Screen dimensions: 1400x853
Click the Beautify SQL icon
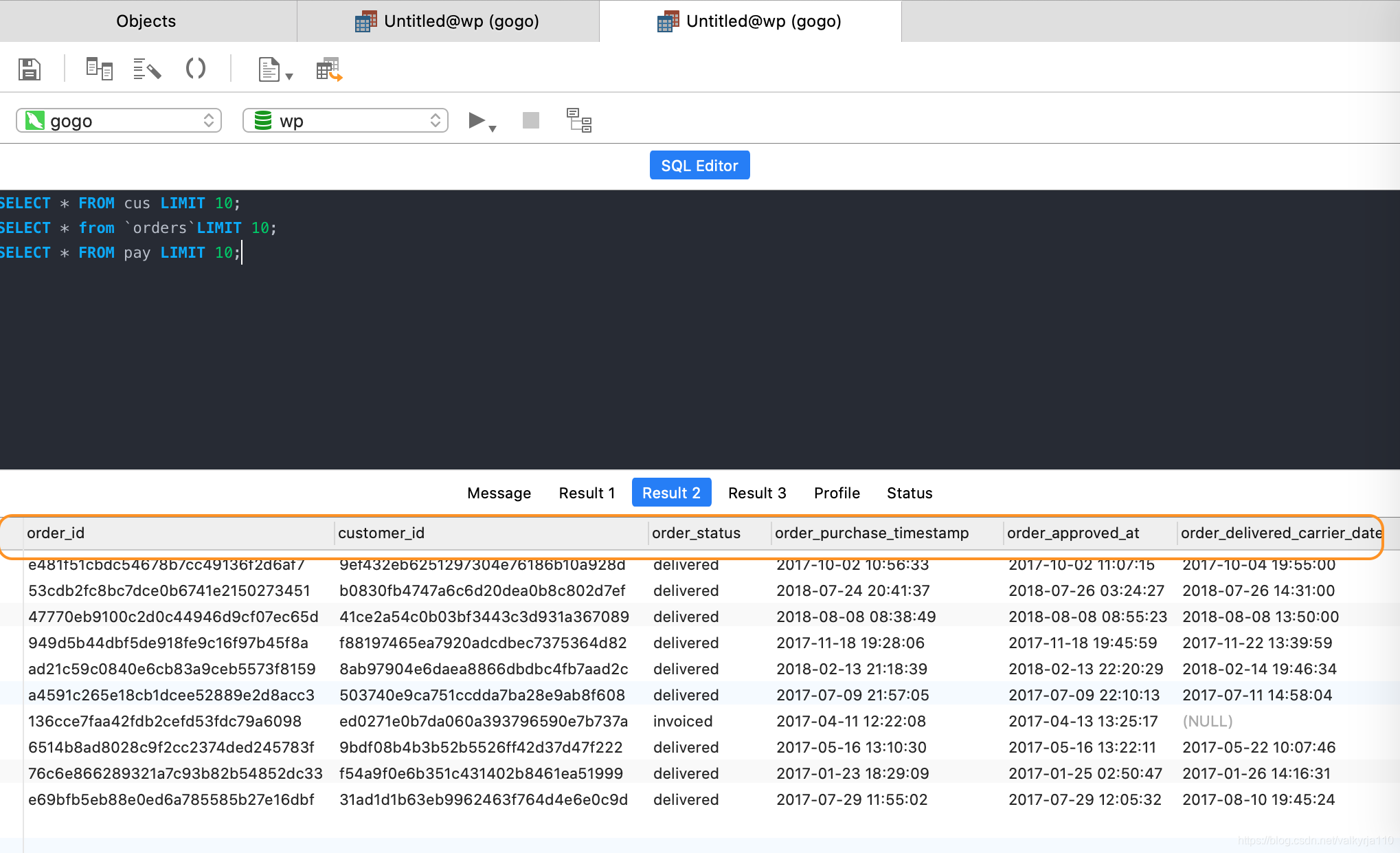click(146, 69)
